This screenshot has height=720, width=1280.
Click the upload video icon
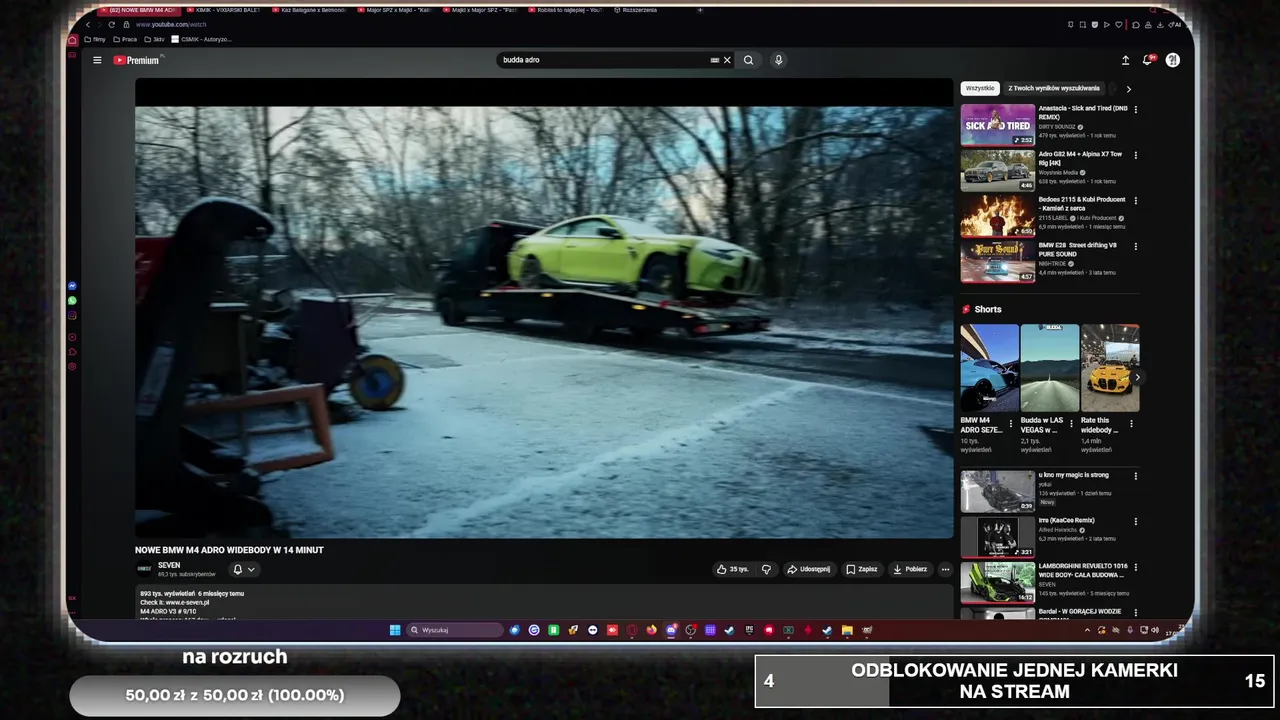pyautogui.click(x=1125, y=60)
